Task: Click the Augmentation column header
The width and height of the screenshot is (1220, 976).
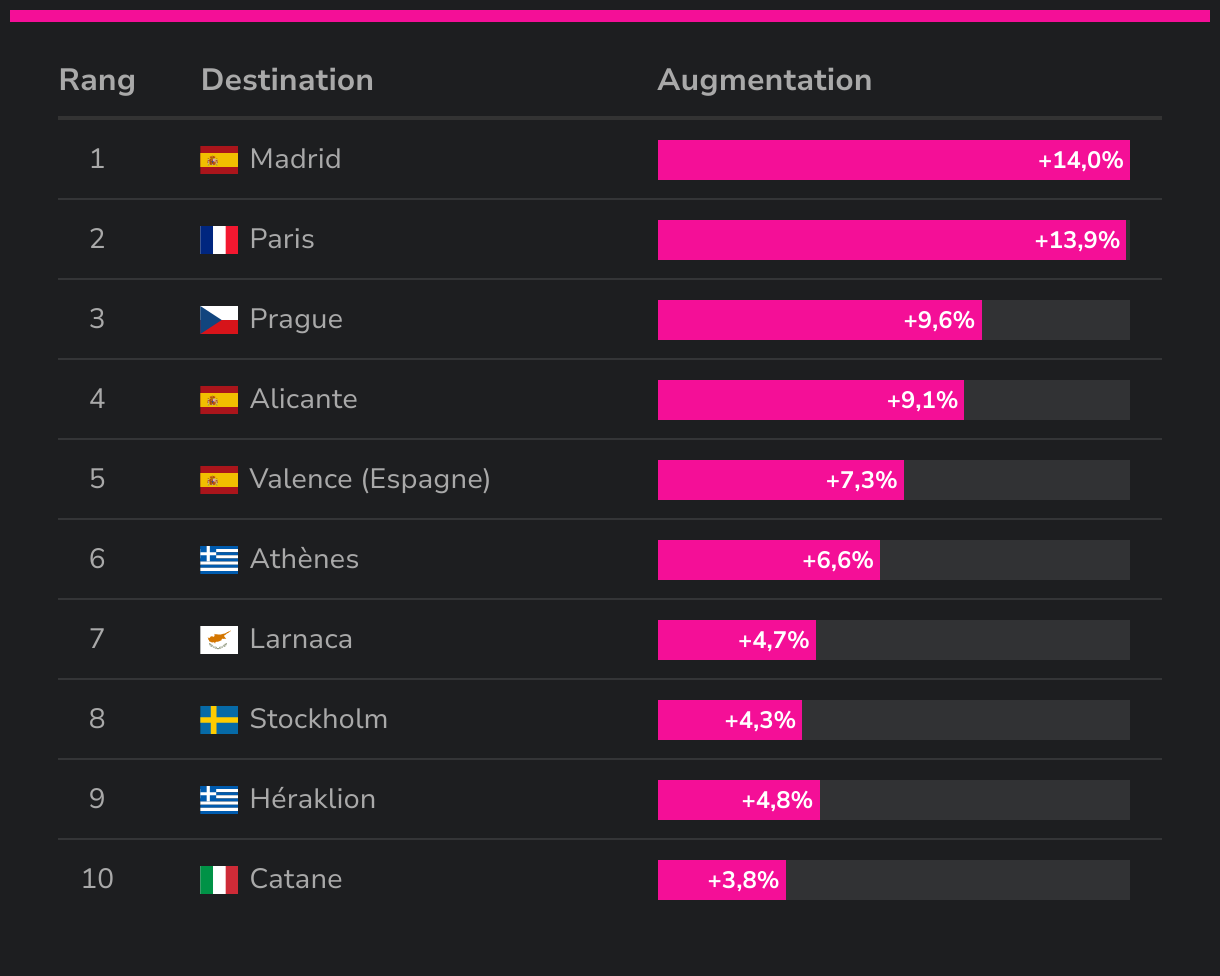Action: (765, 80)
